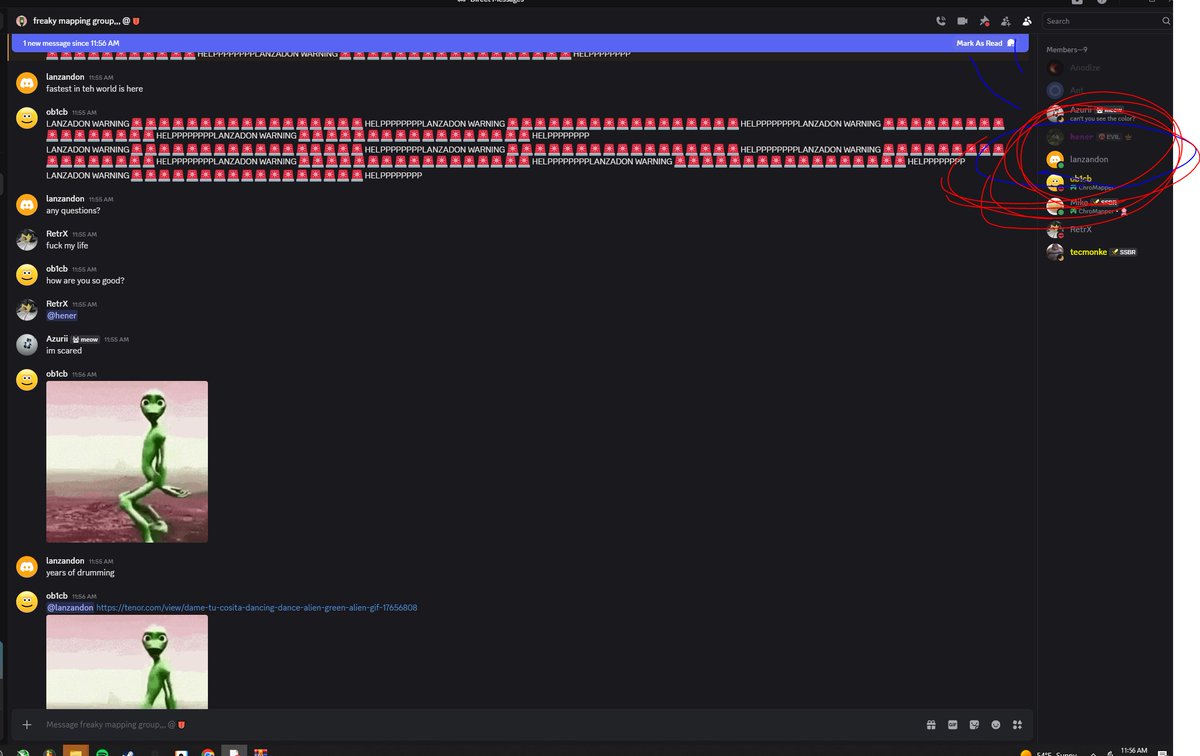
Task: Open the weather widget in taskbar
Action: tap(1047, 752)
